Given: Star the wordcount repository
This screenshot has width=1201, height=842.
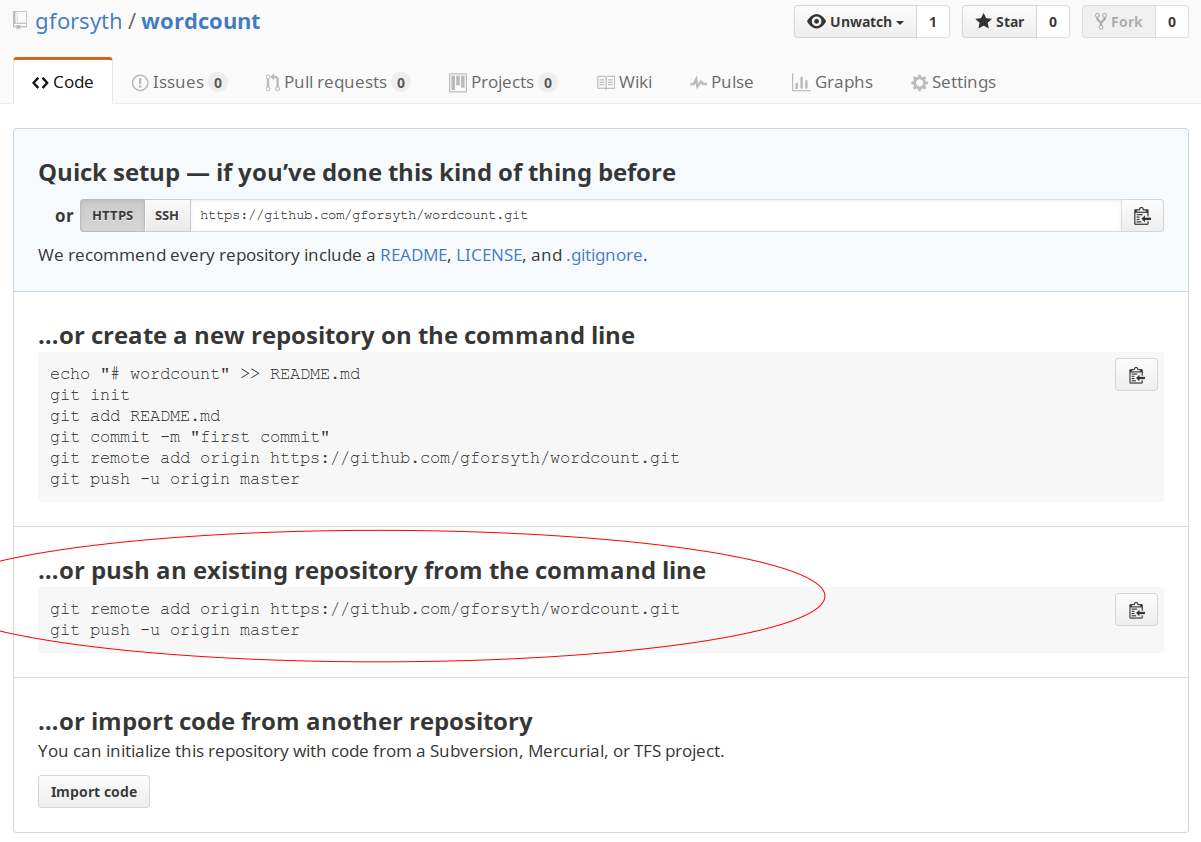Looking at the screenshot, I should 998,21.
